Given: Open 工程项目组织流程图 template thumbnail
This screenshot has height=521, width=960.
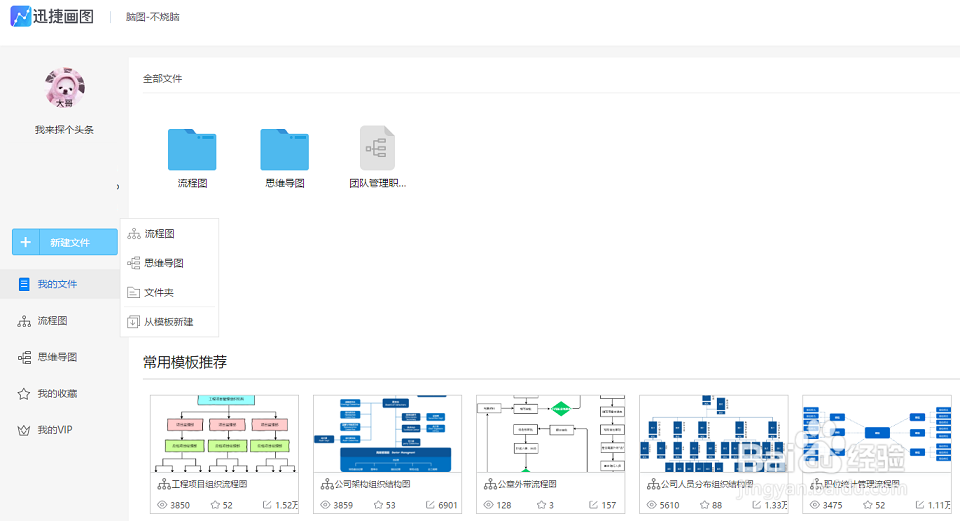Looking at the screenshot, I should [x=225, y=433].
